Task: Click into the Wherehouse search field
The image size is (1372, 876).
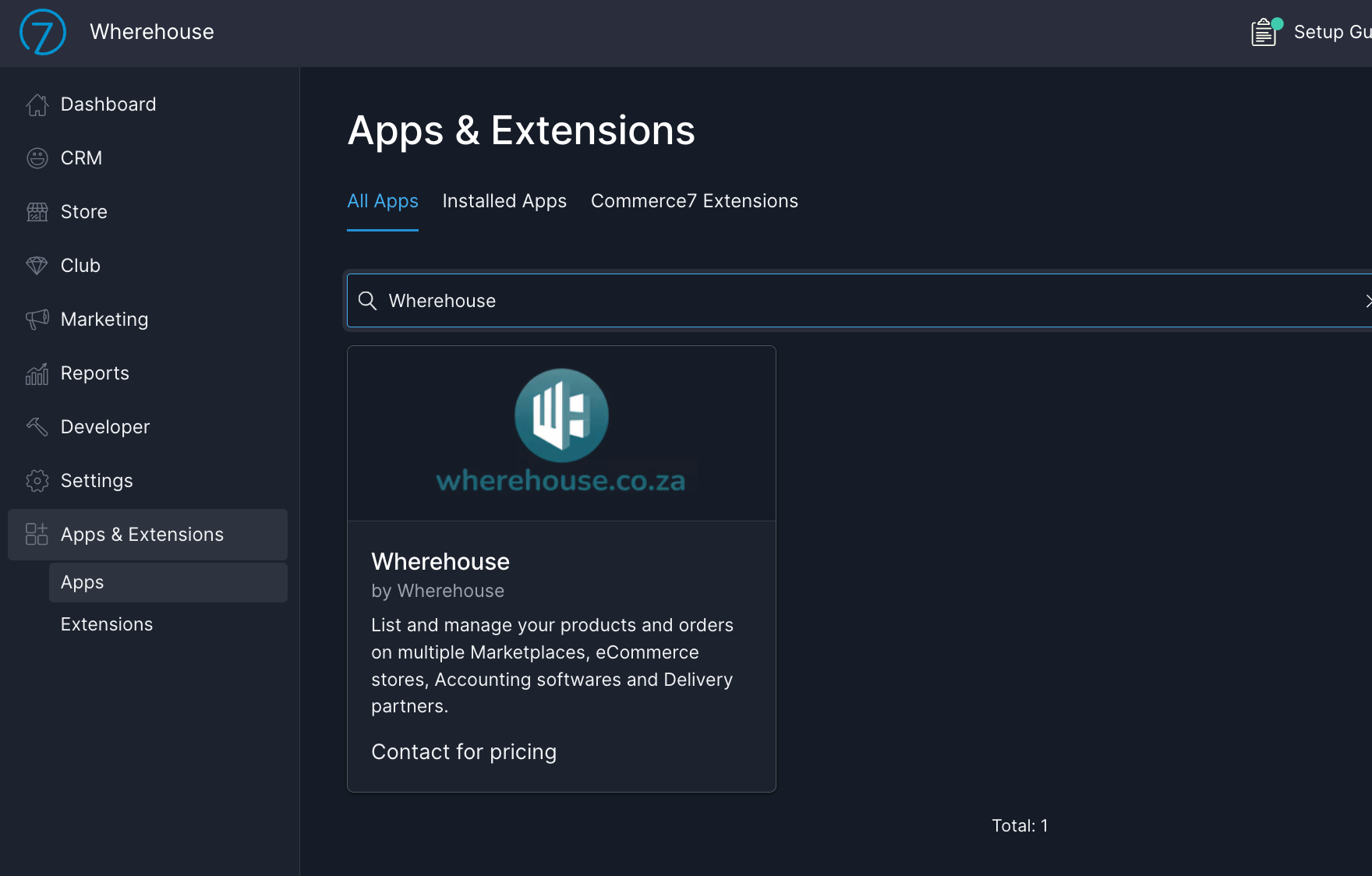Action: [857, 301]
